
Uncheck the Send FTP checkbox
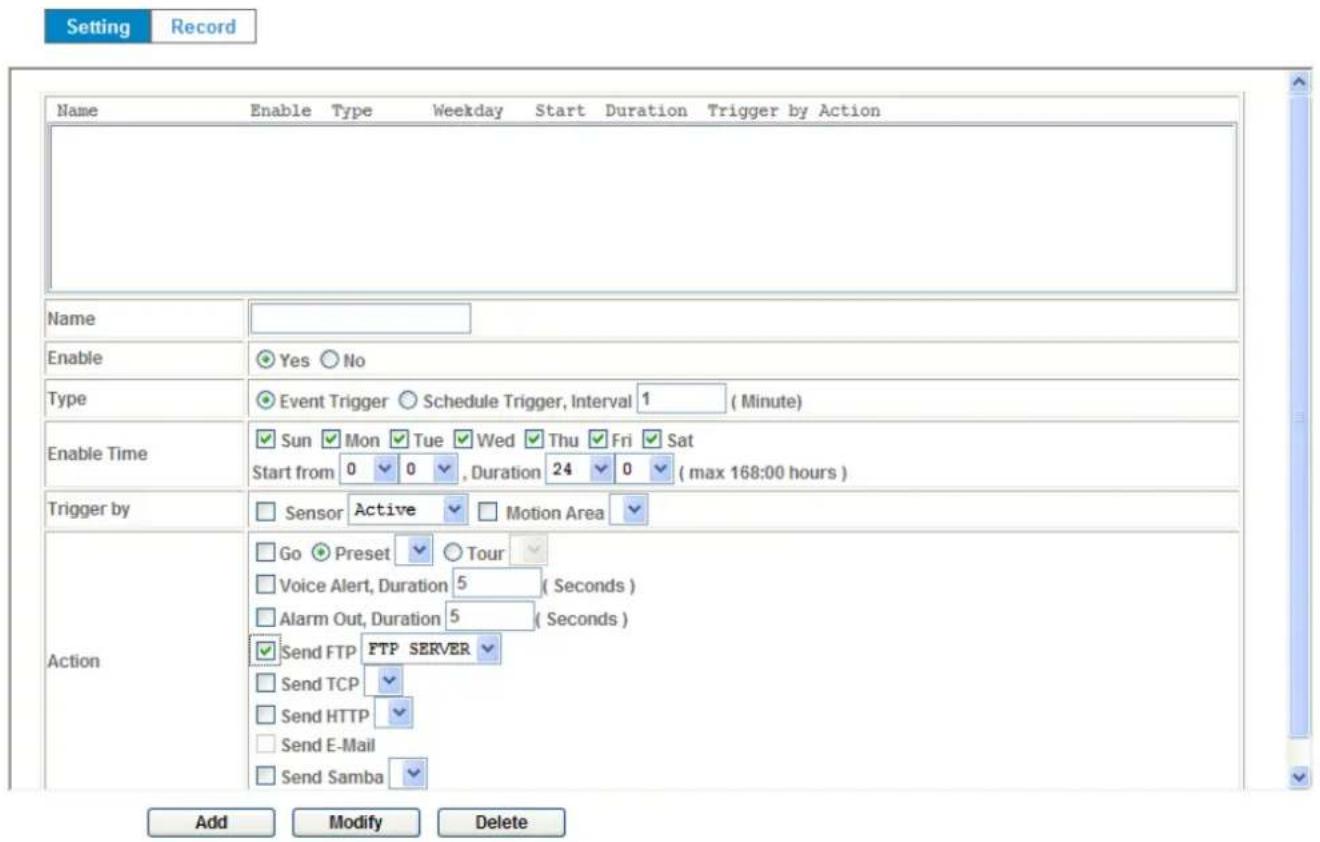pos(266,651)
